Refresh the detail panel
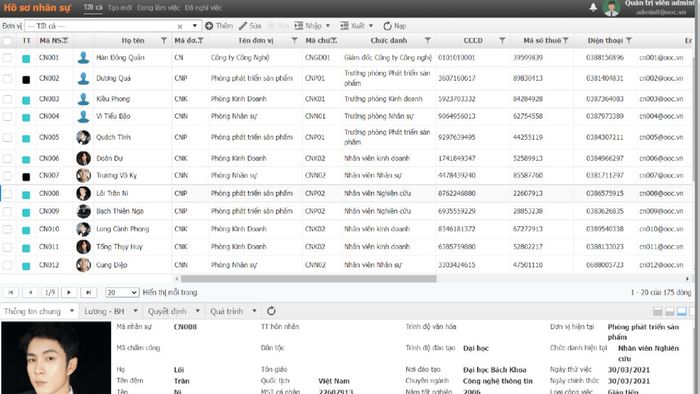This screenshot has width=700, height=394. (x=271, y=311)
